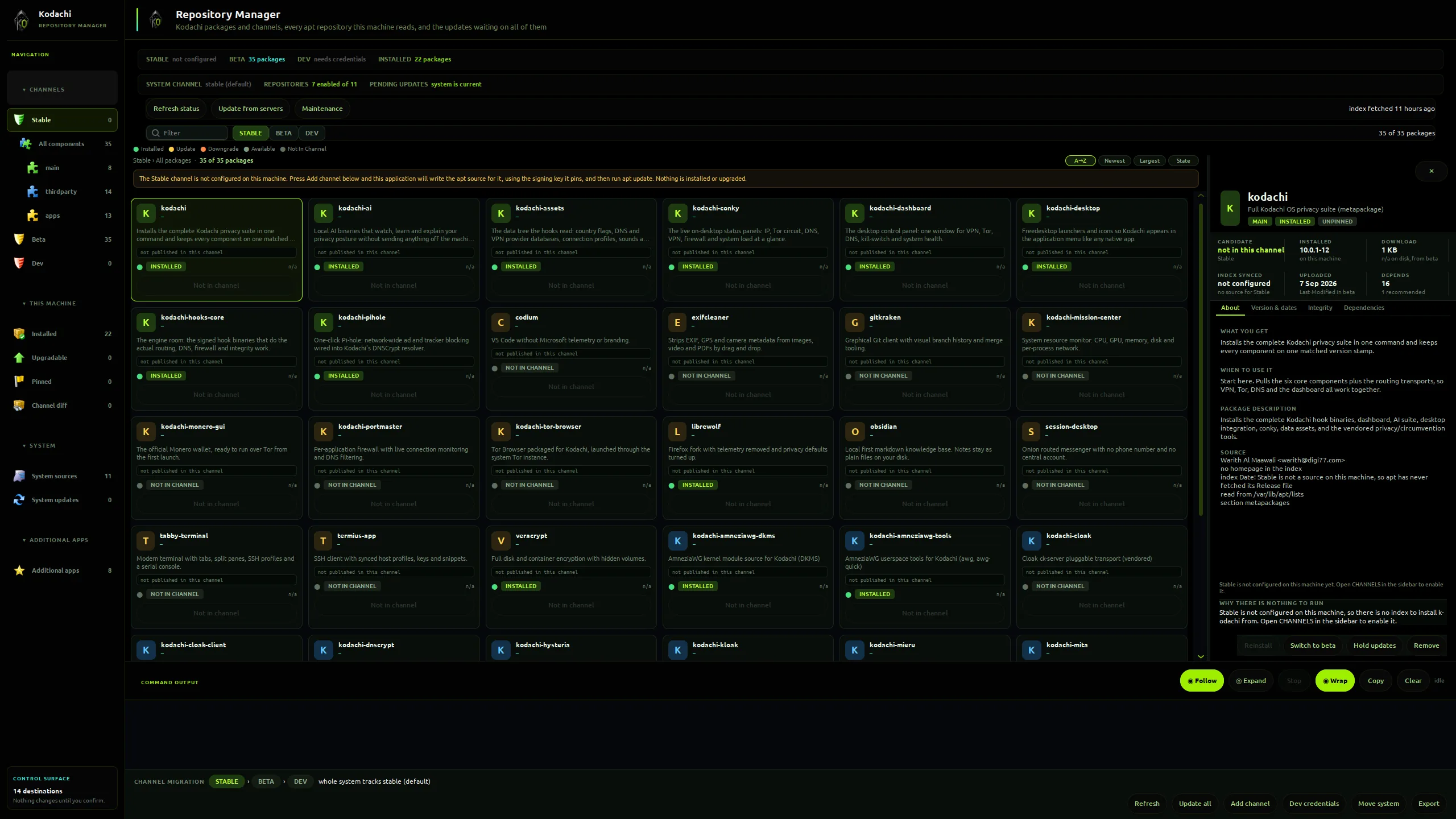Screen dimensions: 1456x819
Task: Select DEV filter next to Filter box
Action: tap(312, 133)
